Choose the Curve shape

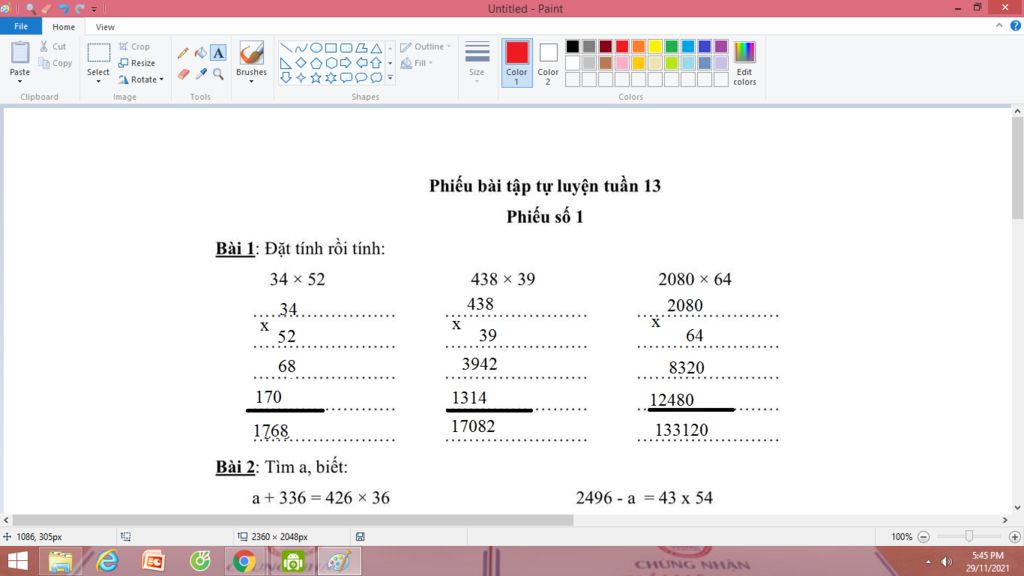(x=300, y=48)
